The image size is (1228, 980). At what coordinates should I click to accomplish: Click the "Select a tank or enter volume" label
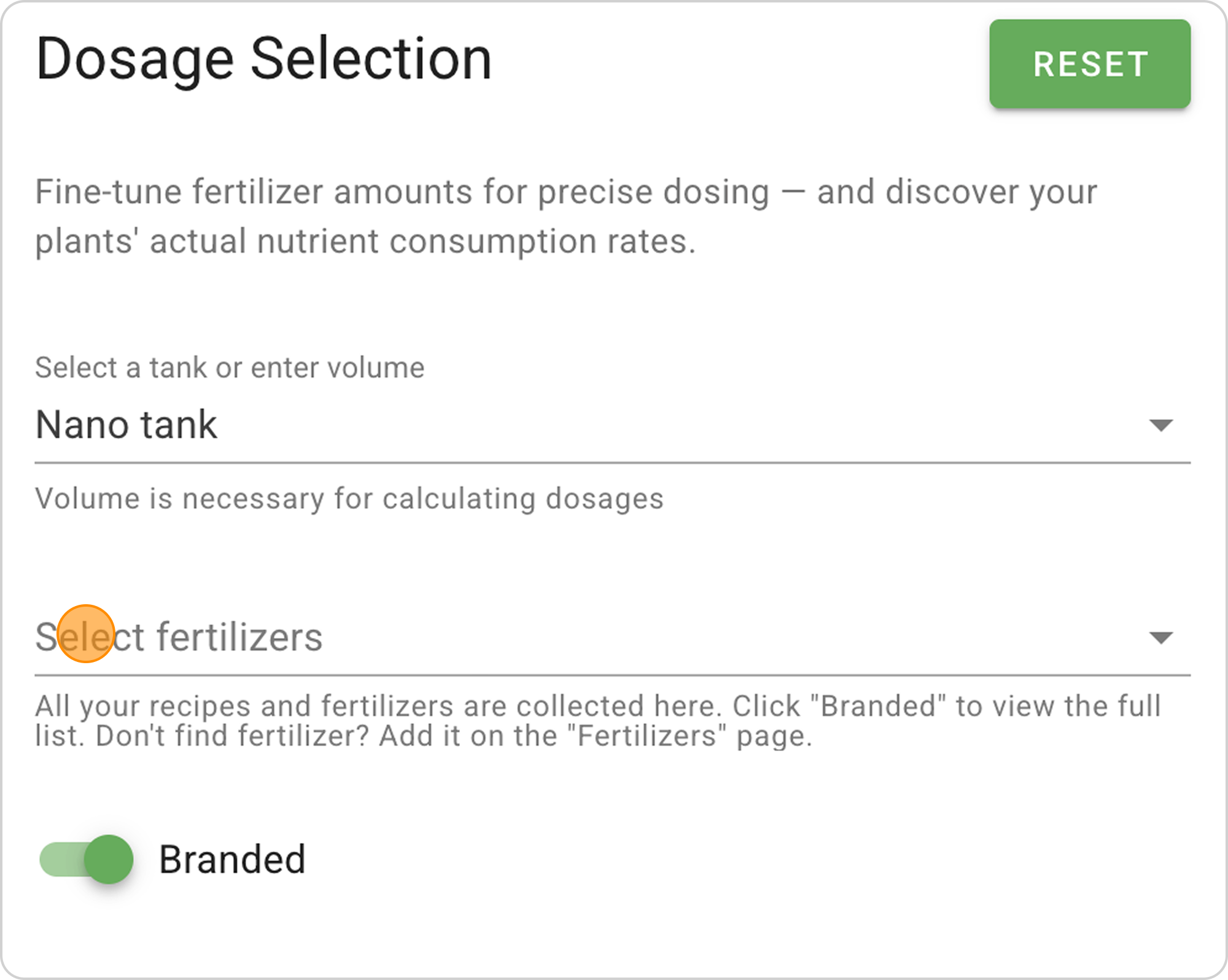pyautogui.click(x=230, y=368)
